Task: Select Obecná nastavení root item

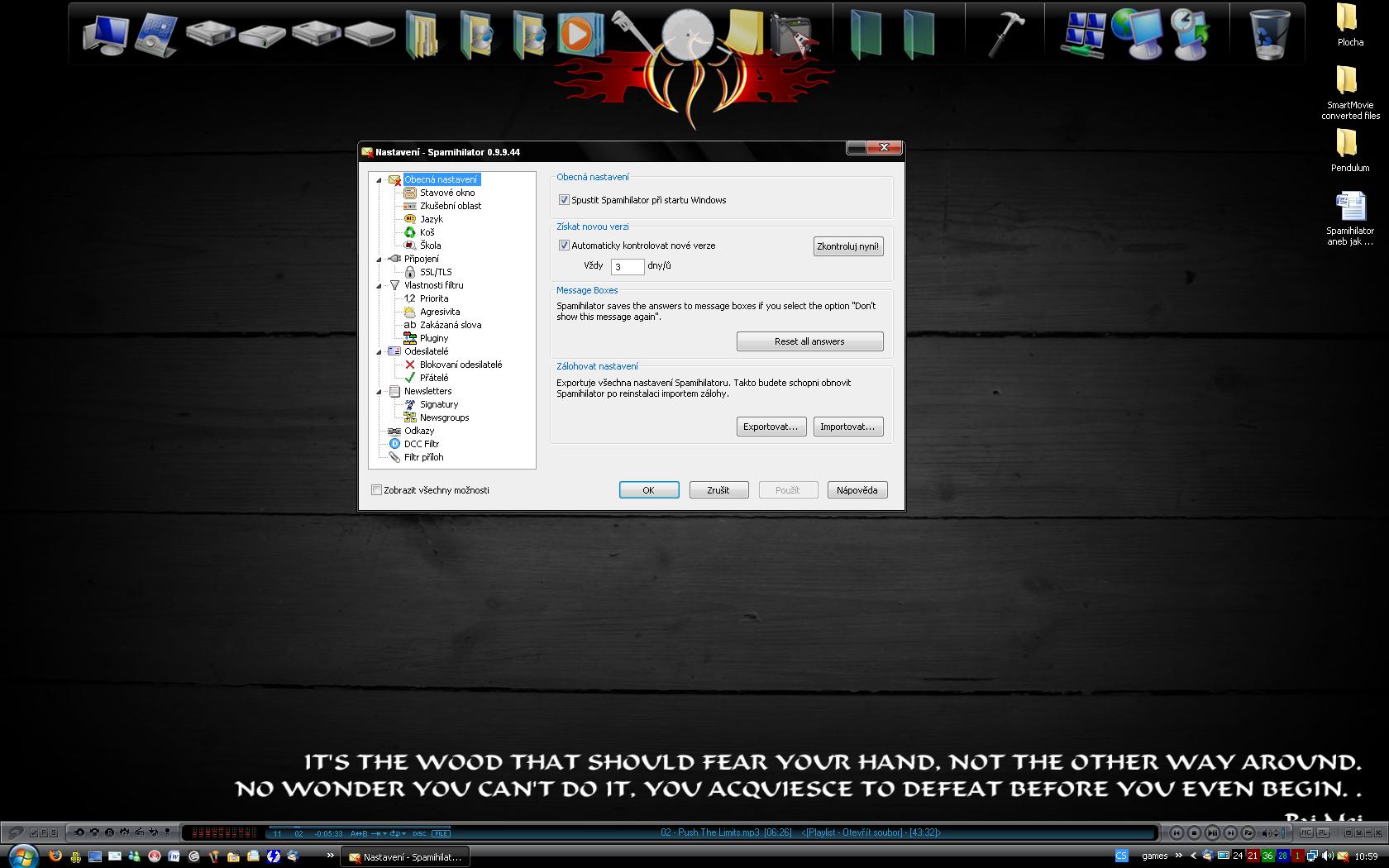Action: coord(441,179)
